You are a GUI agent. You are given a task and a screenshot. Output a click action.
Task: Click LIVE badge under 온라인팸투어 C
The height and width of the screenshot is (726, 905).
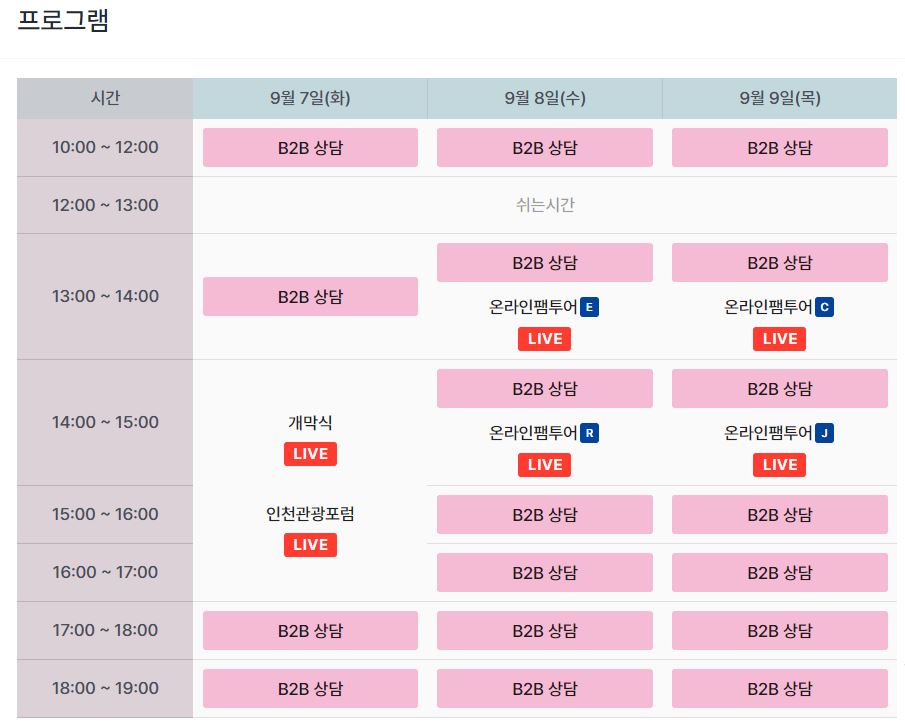click(x=780, y=339)
